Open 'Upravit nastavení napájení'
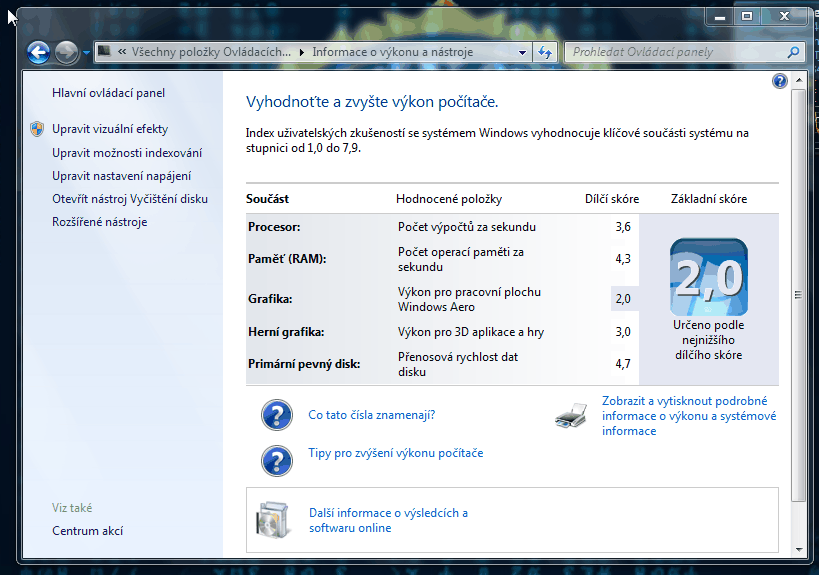Screen dimensions: 819x575 (x=121, y=176)
